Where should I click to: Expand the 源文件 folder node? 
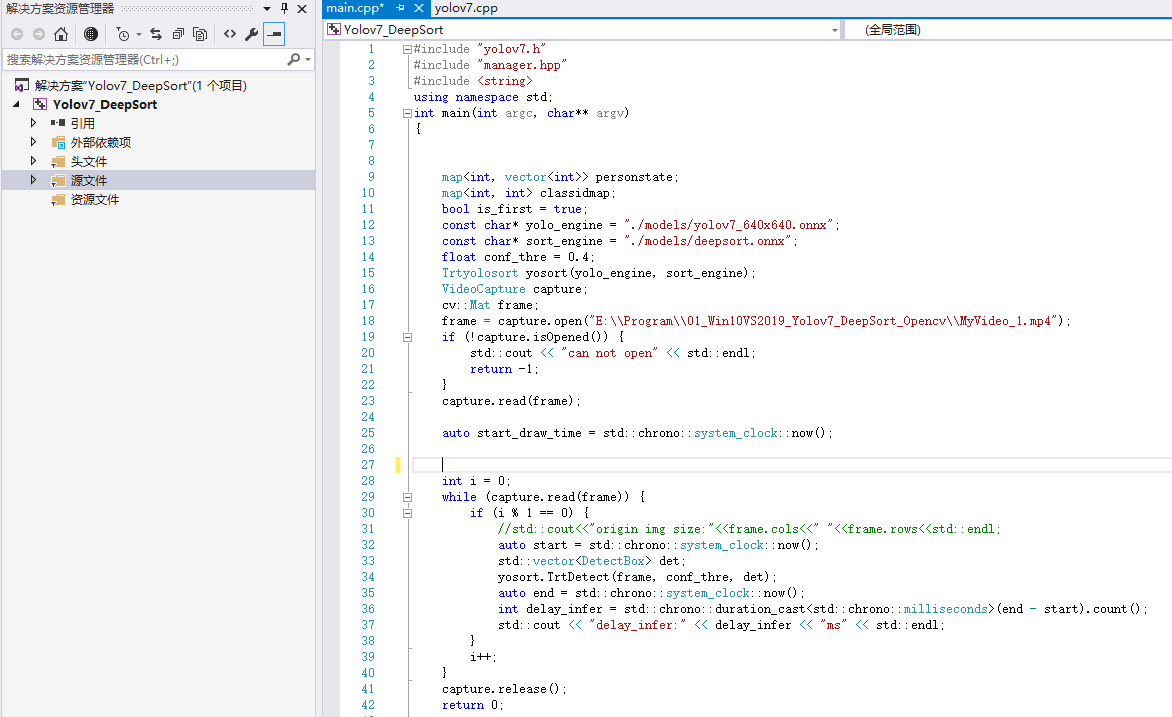(33, 180)
